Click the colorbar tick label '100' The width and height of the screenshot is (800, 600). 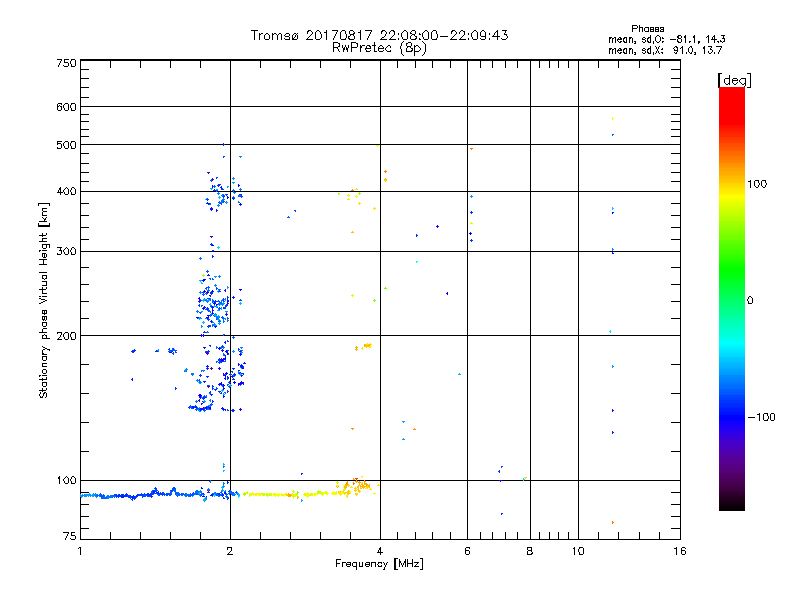[757, 184]
